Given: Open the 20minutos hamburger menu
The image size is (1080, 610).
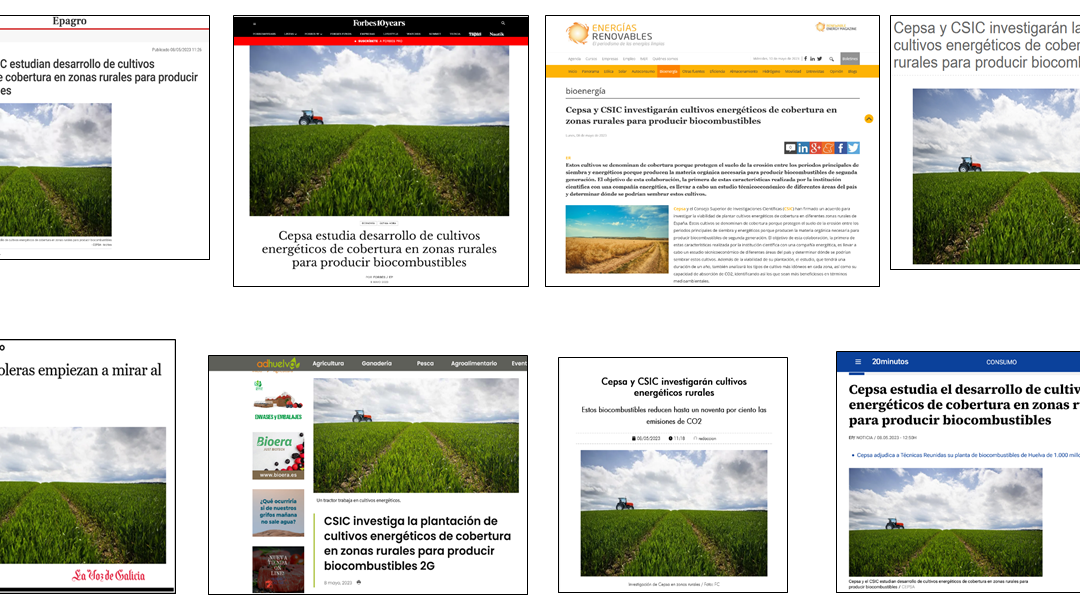Looking at the screenshot, I should pyautogui.click(x=858, y=361).
